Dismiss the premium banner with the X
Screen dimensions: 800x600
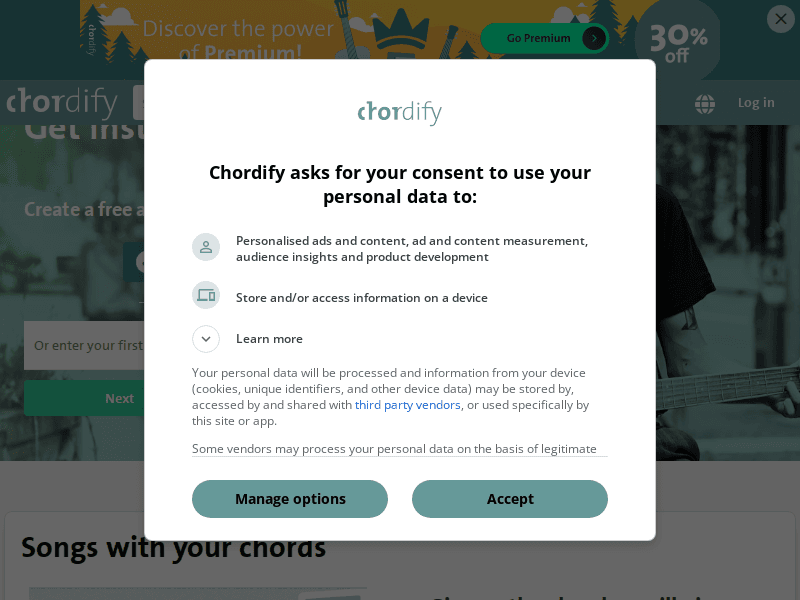[781, 19]
